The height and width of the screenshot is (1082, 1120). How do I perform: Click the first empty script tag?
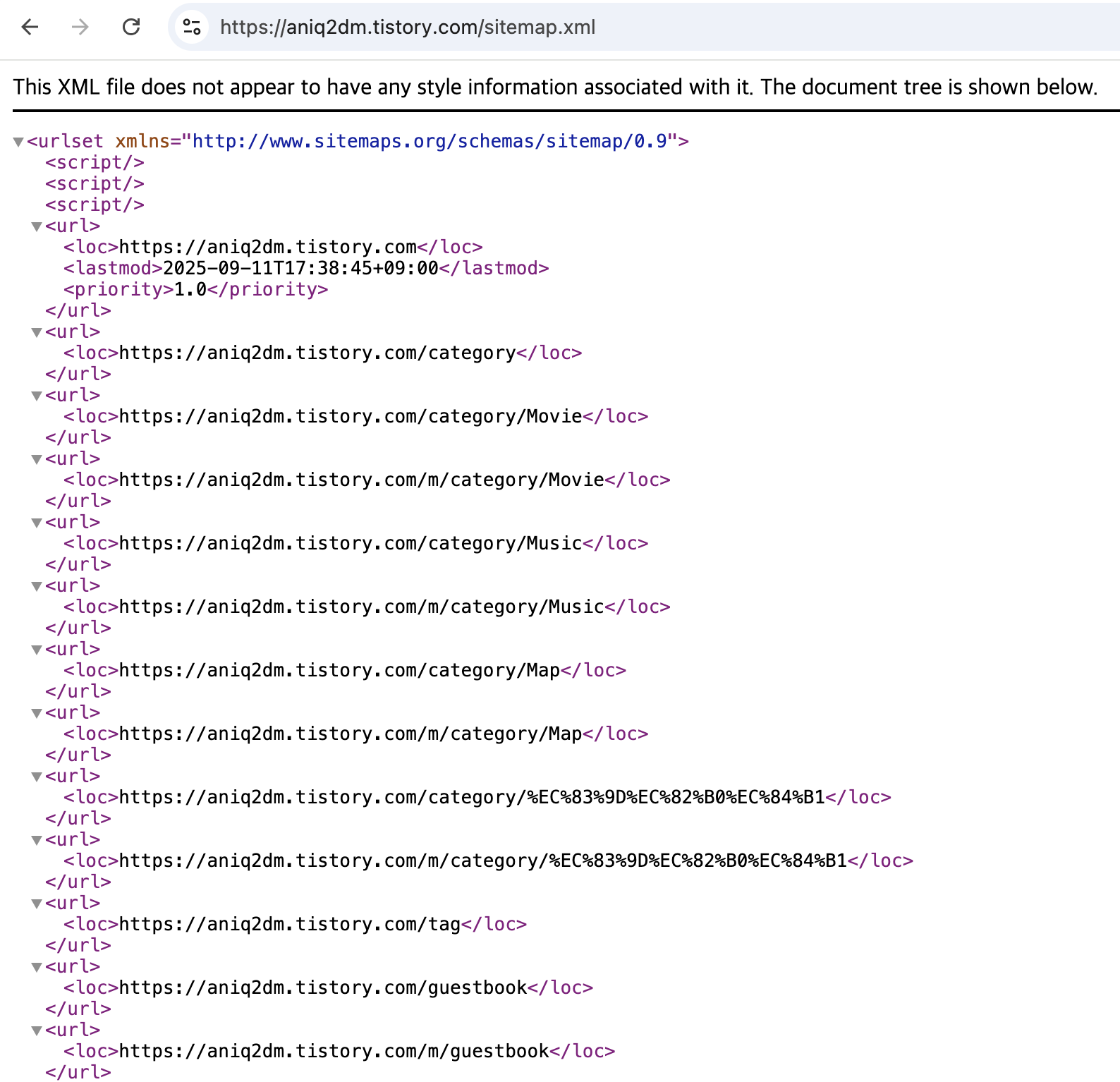[x=95, y=162]
